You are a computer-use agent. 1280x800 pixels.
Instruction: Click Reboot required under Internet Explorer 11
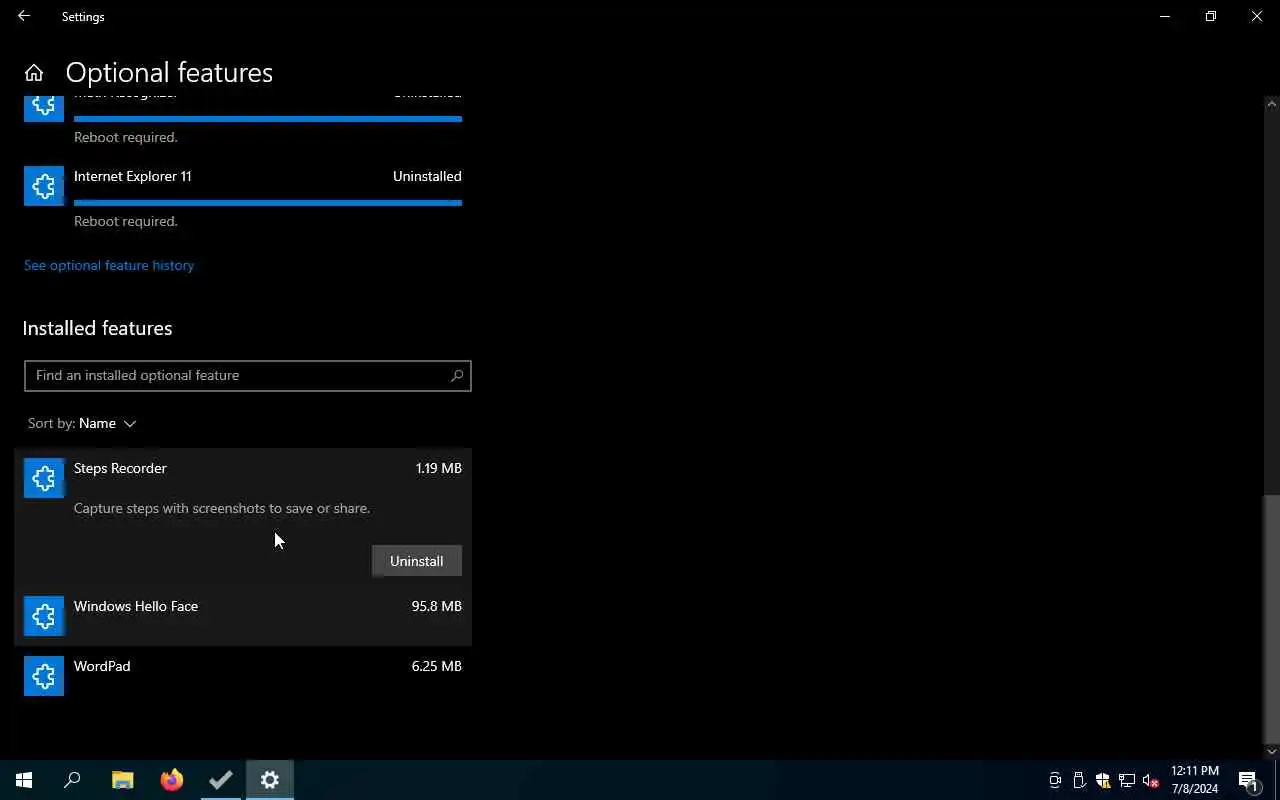pyautogui.click(x=125, y=221)
